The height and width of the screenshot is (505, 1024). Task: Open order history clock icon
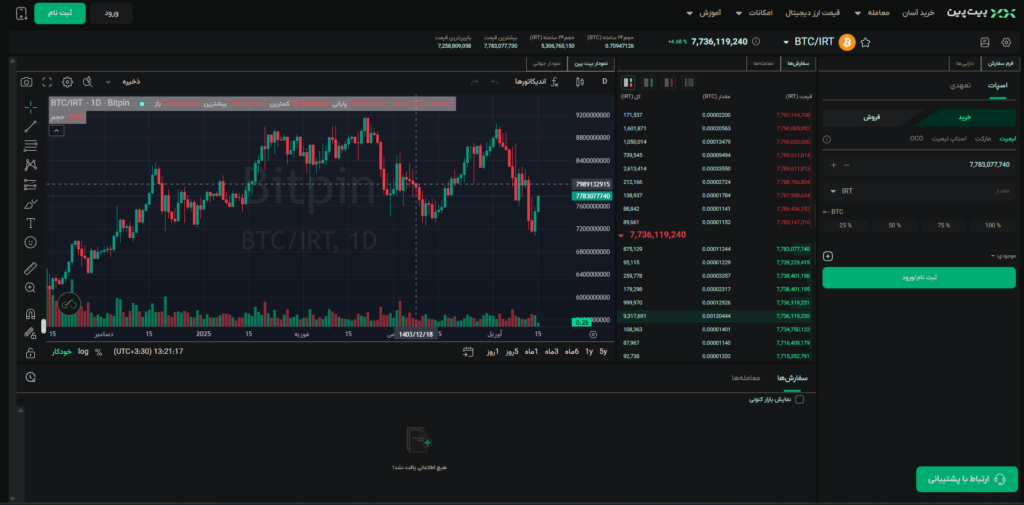pyautogui.click(x=30, y=377)
